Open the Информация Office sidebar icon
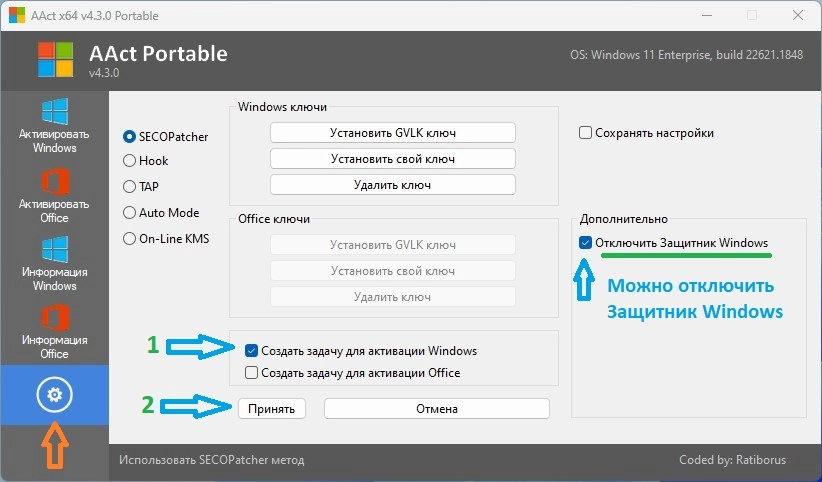Image resolution: width=822 pixels, height=482 pixels. pos(54,320)
